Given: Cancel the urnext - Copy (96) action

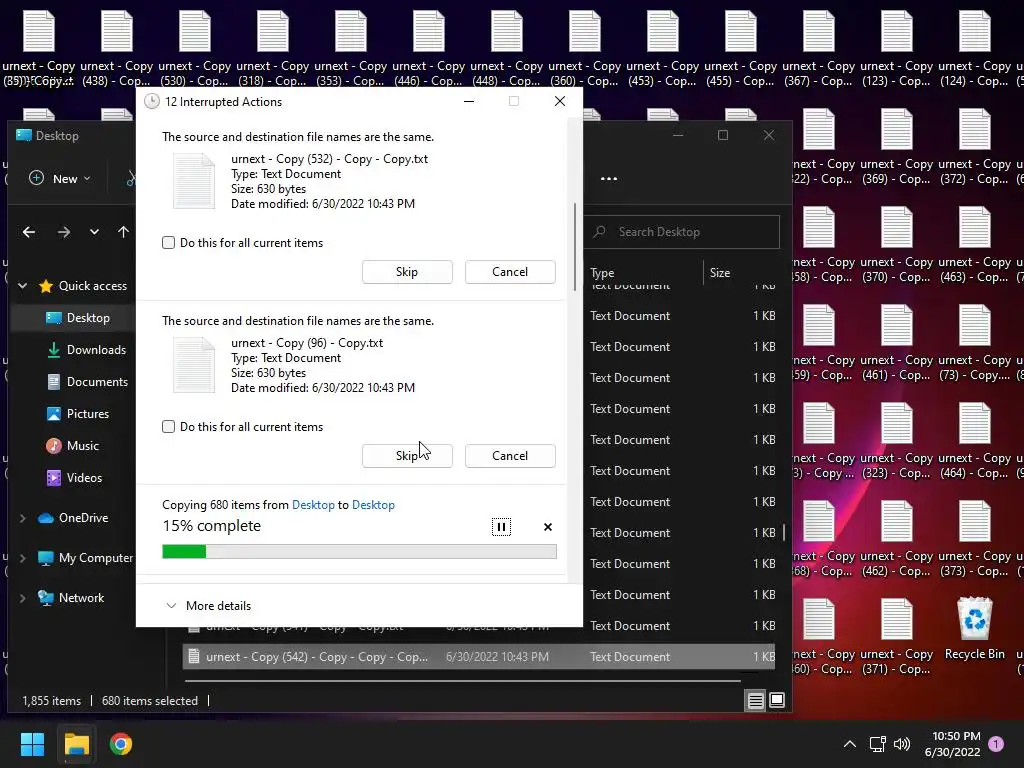Looking at the screenshot, I should 510,456.
